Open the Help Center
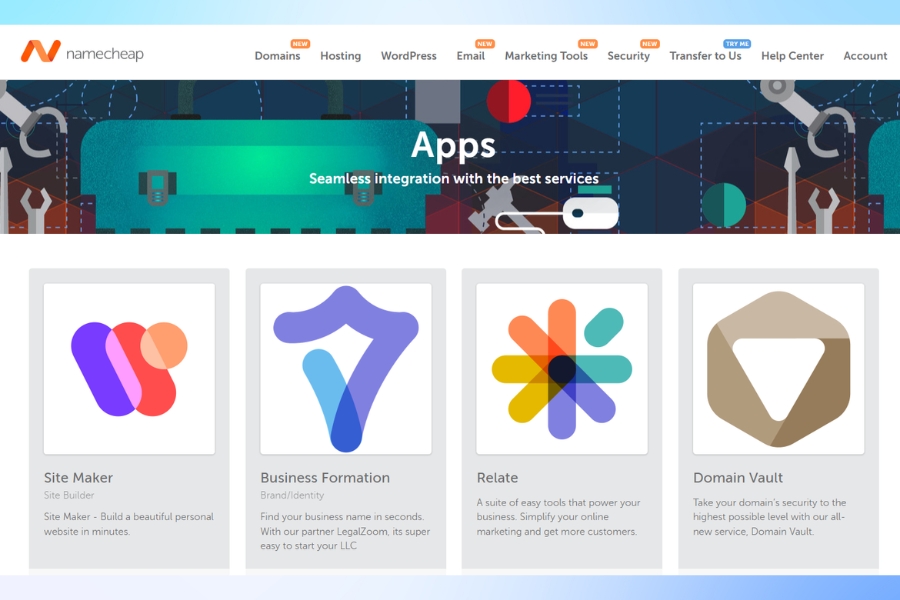 [792, 56]
